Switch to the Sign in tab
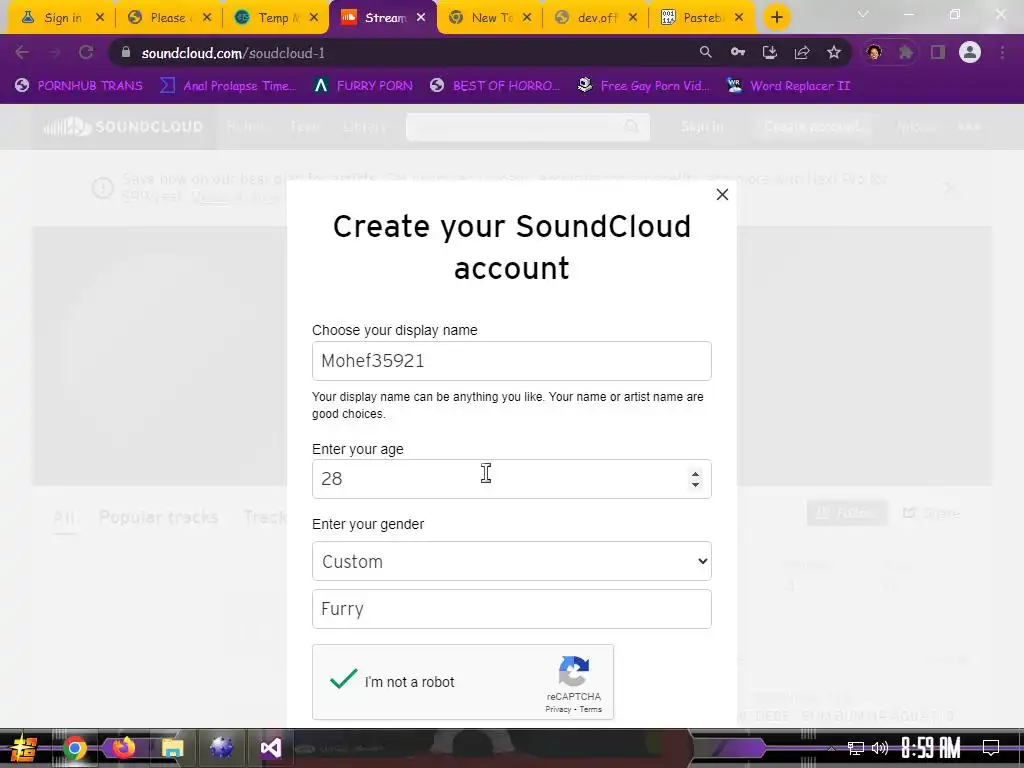Screen dimensions: 1024x768 pyautogui.click(x=63, y=18)
